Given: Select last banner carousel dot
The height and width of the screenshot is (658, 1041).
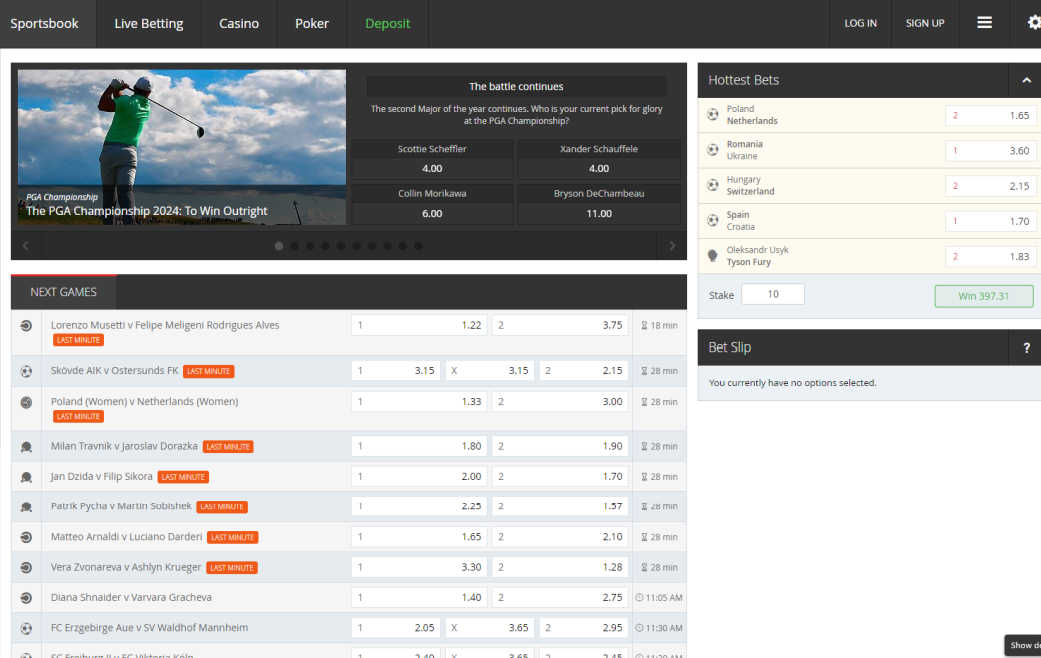Looking at the screenshot, I should (418, 246).
